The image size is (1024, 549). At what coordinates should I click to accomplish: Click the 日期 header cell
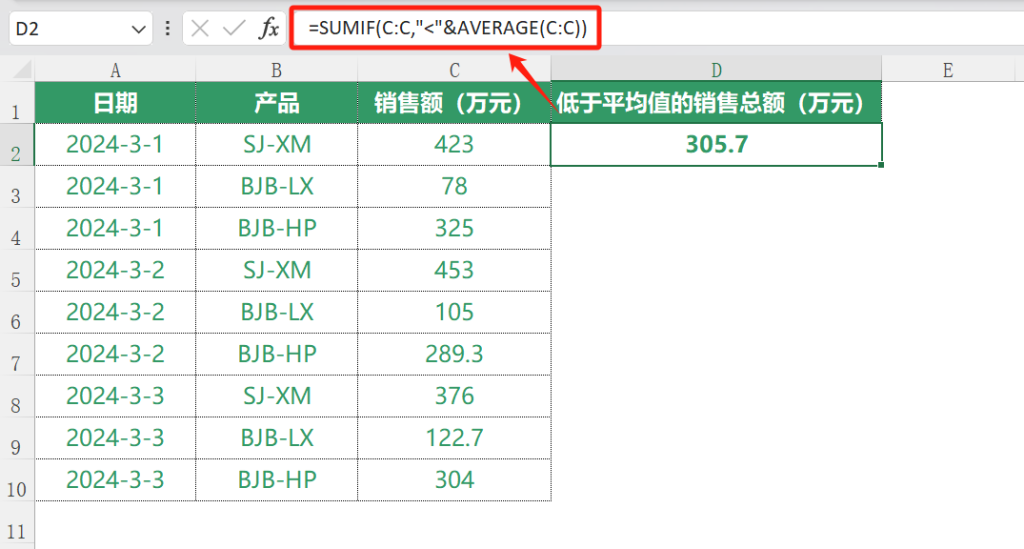115,102
